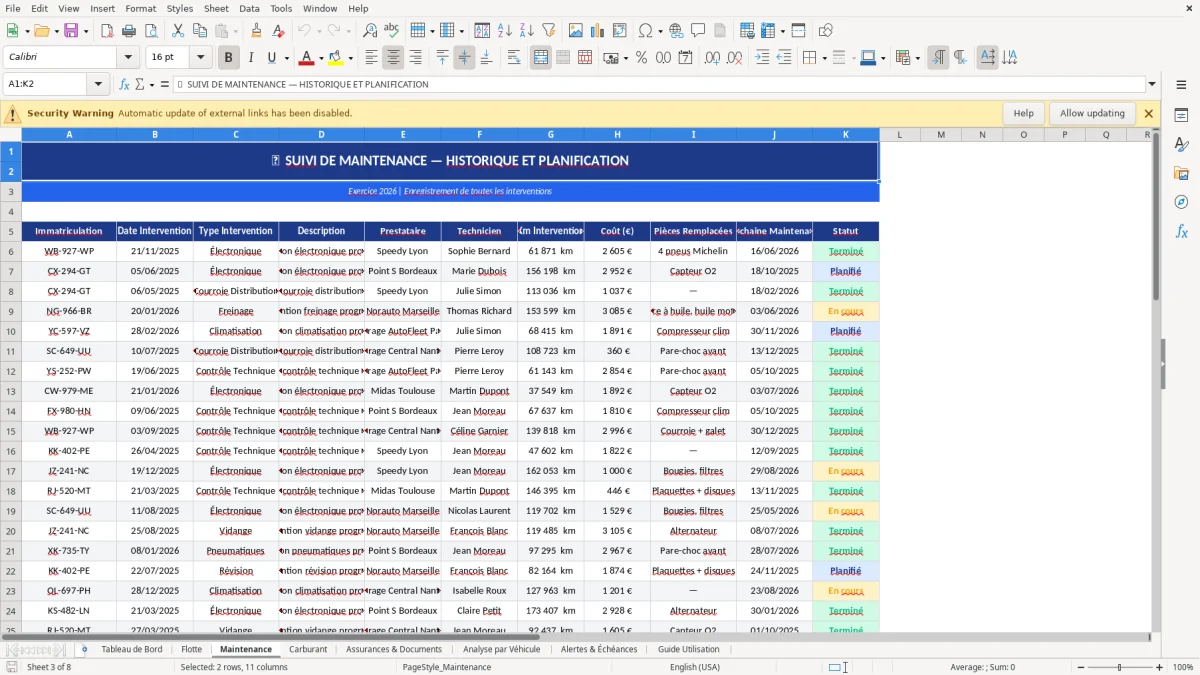The image size is (1200, 675).
Task: Click the Allow updating button
Action: pos(1090,113)
